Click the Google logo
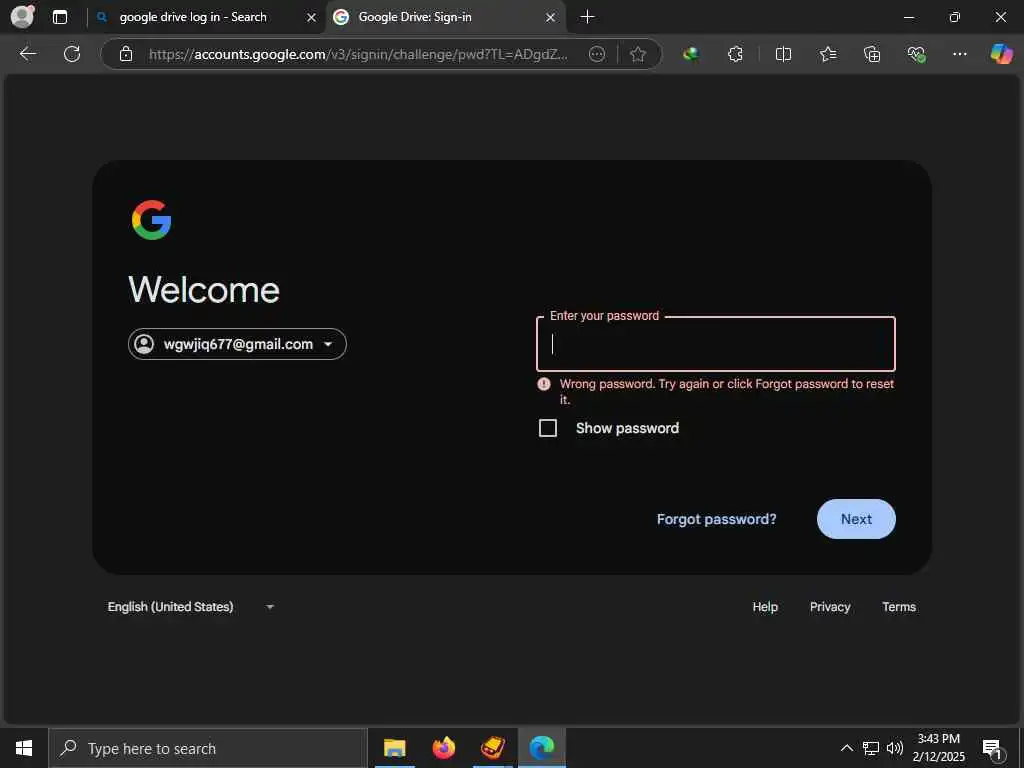The height and width of the screenshot is (768, 1024). pyautogui.click(x=152, y=220)
